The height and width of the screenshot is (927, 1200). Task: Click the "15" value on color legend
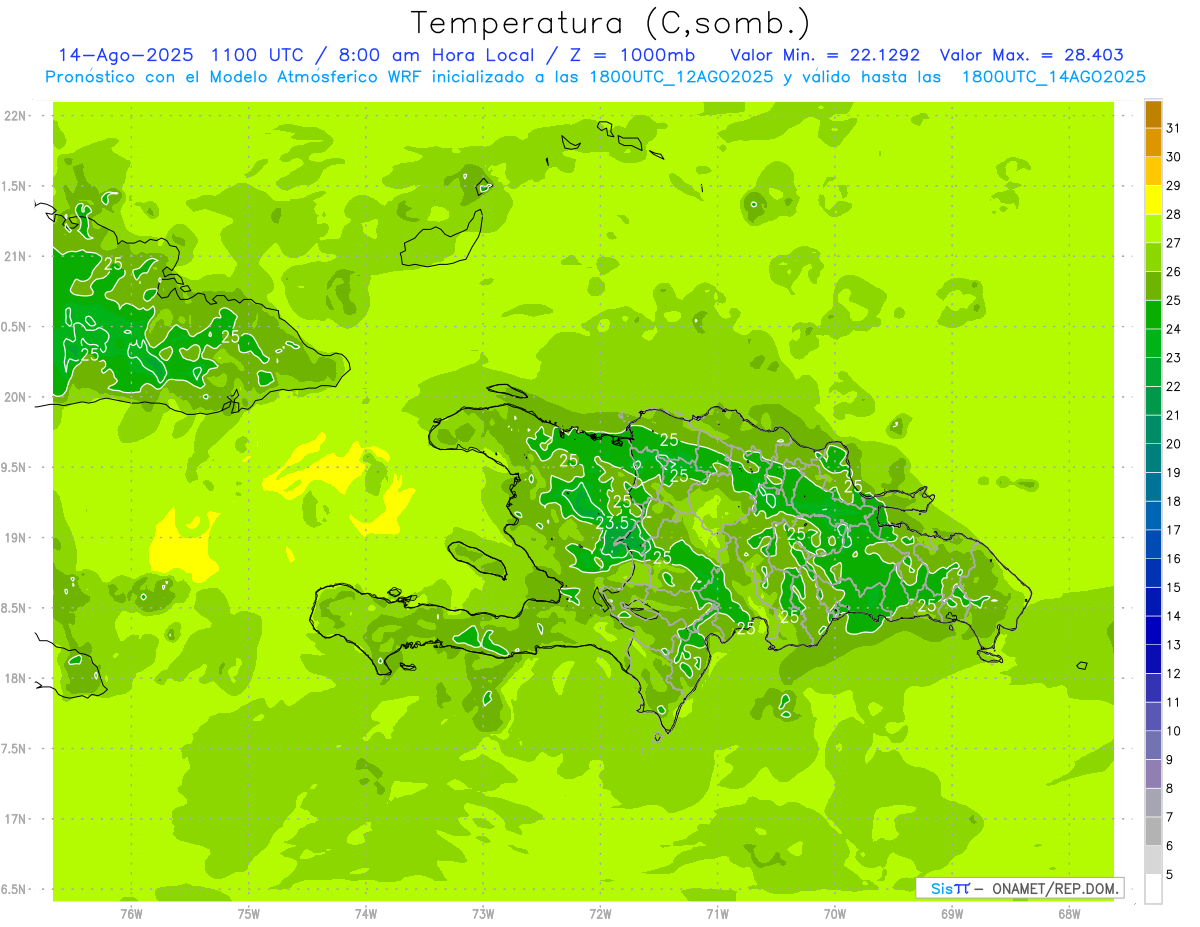(1174, 587)
